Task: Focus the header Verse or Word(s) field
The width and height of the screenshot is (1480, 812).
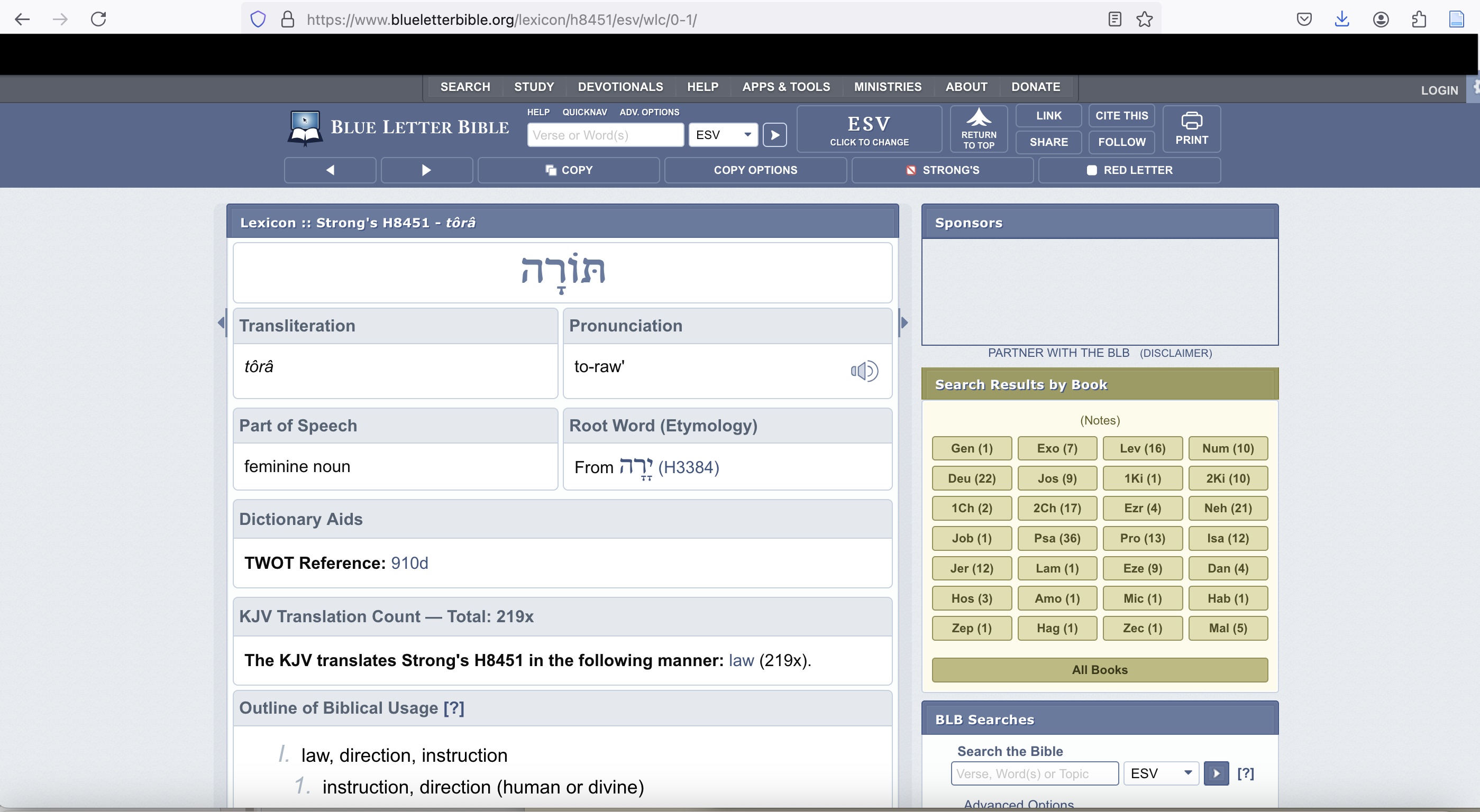Action: tap(606, 135)
